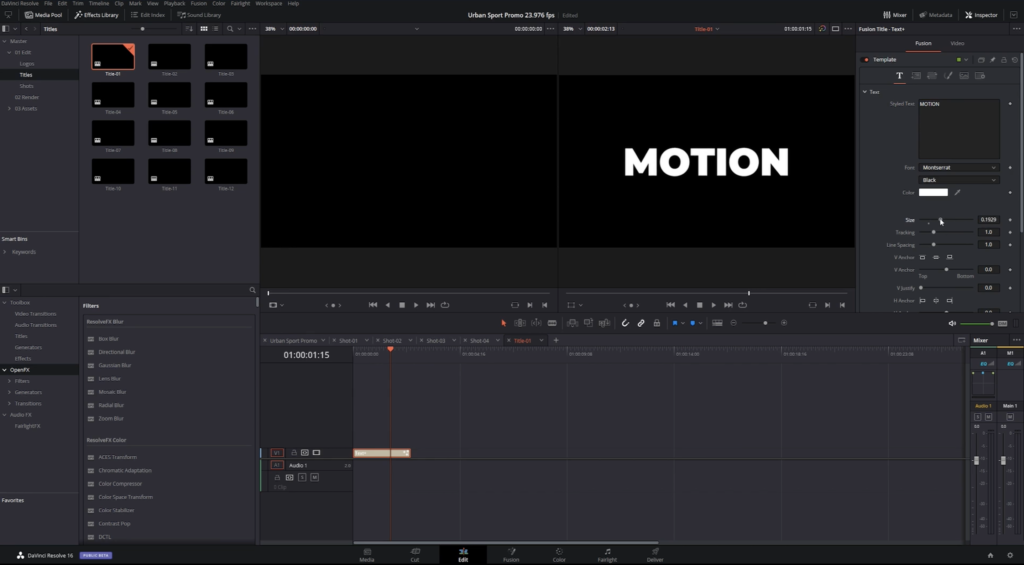Click the eyedropper next to Color swatch
The image size is (1024, 565).
pyautogui.click(x=958, y=192)
